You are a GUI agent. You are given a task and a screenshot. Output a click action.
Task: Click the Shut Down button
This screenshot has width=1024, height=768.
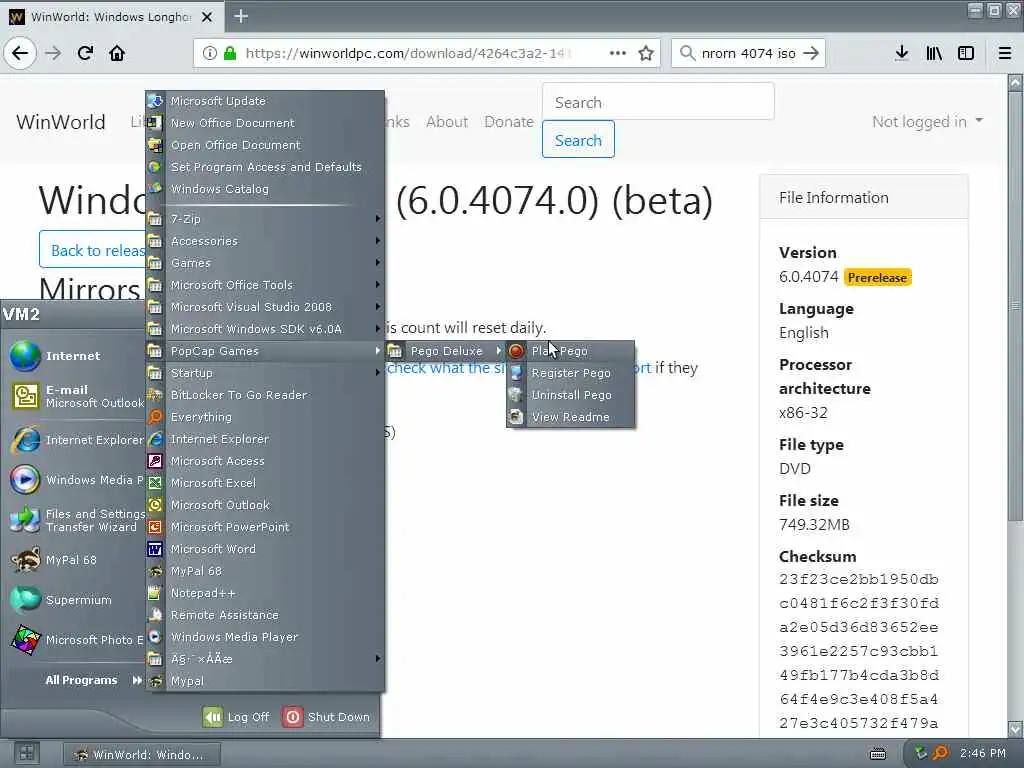pyautogui.click(x=327, y=716)
